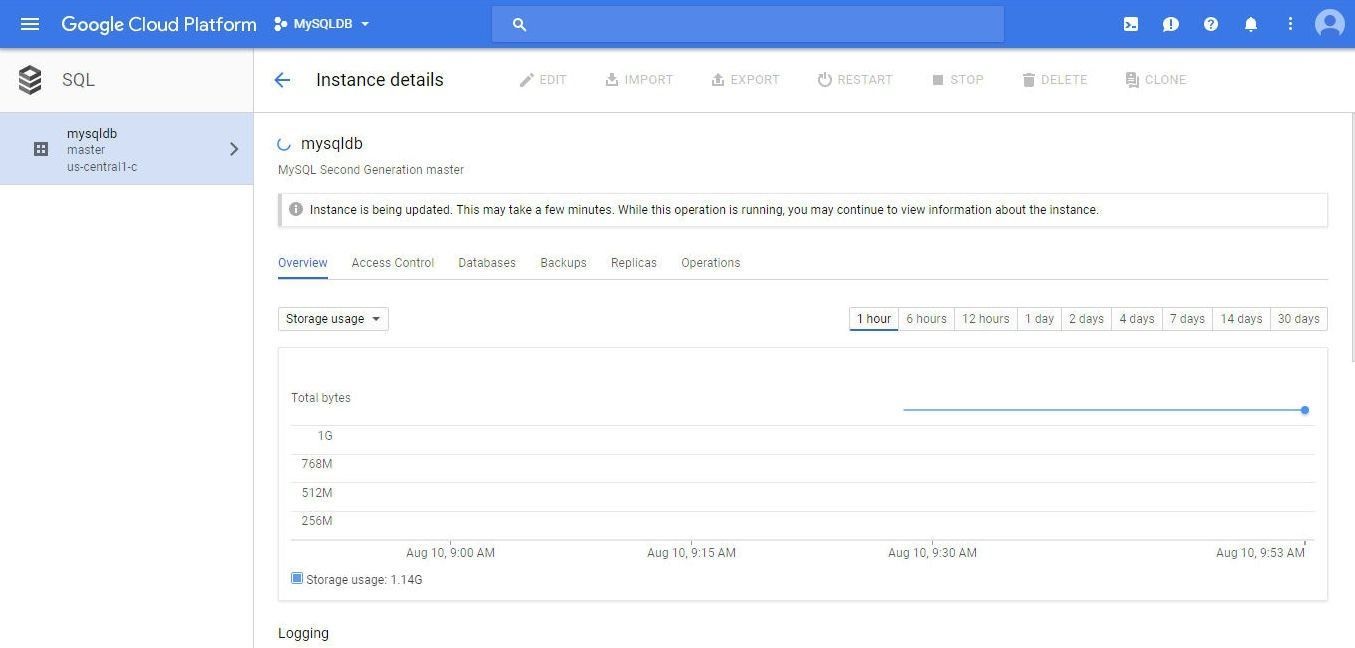1355x648 pixels.
Task: Open the user account avatar
Action: tap(1330, 24)
